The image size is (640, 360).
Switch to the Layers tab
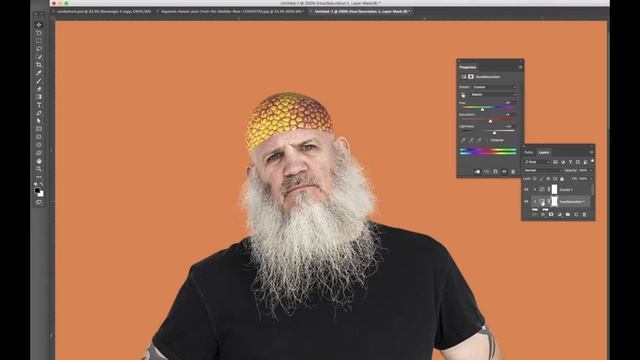[x=544, y=152]
